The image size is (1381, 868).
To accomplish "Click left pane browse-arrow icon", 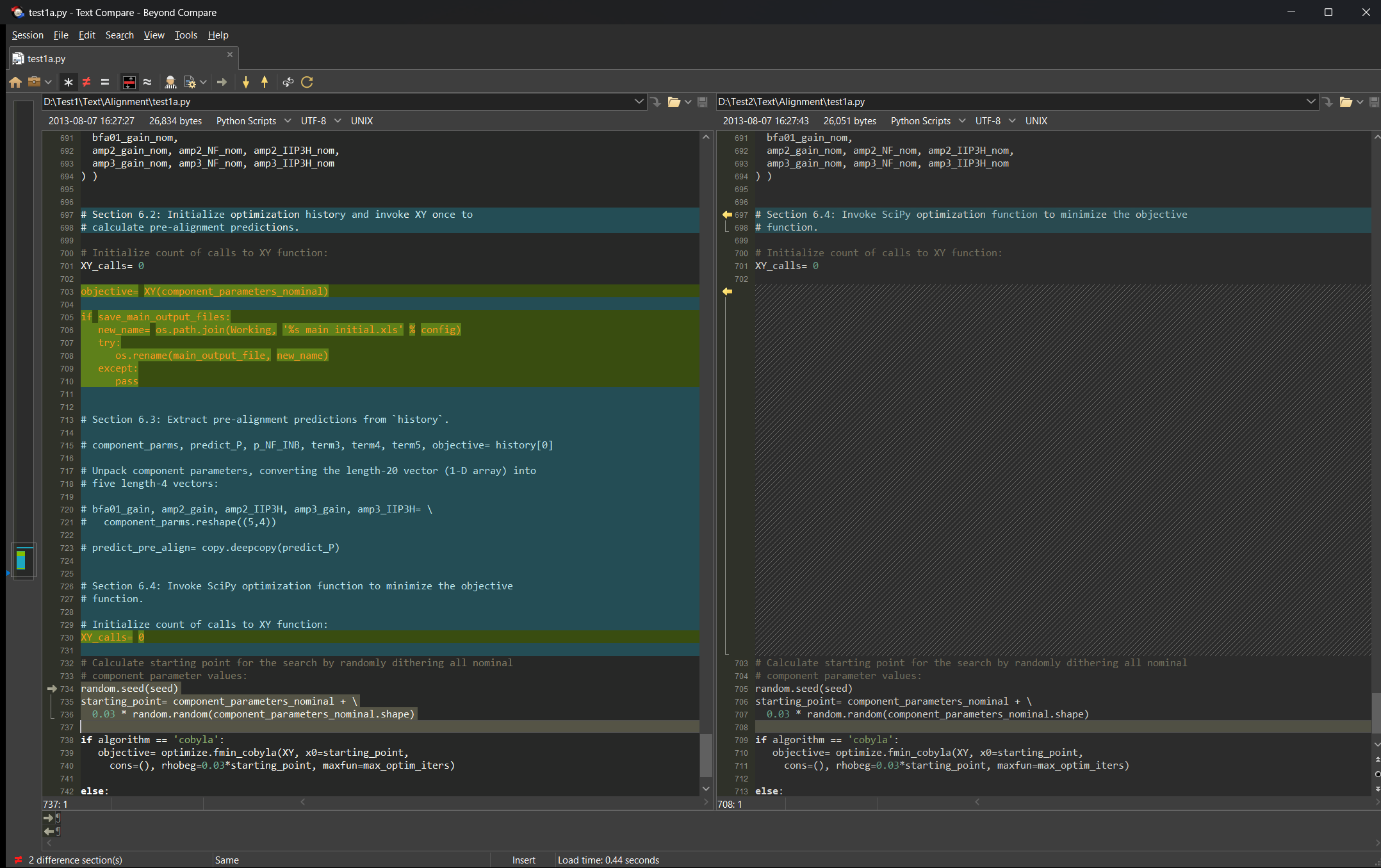I will click(x=655, y=102).
